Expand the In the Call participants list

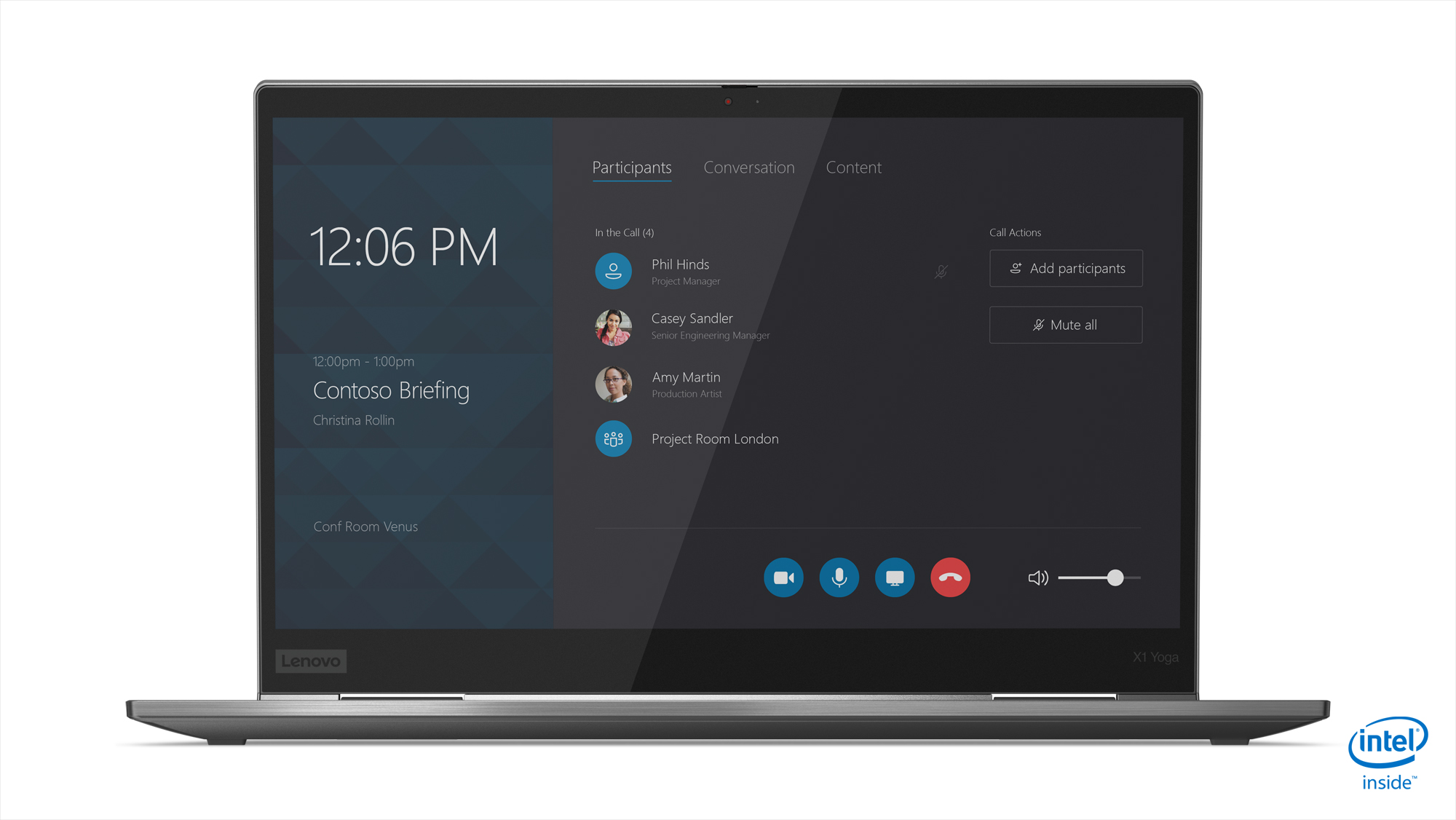622,232
